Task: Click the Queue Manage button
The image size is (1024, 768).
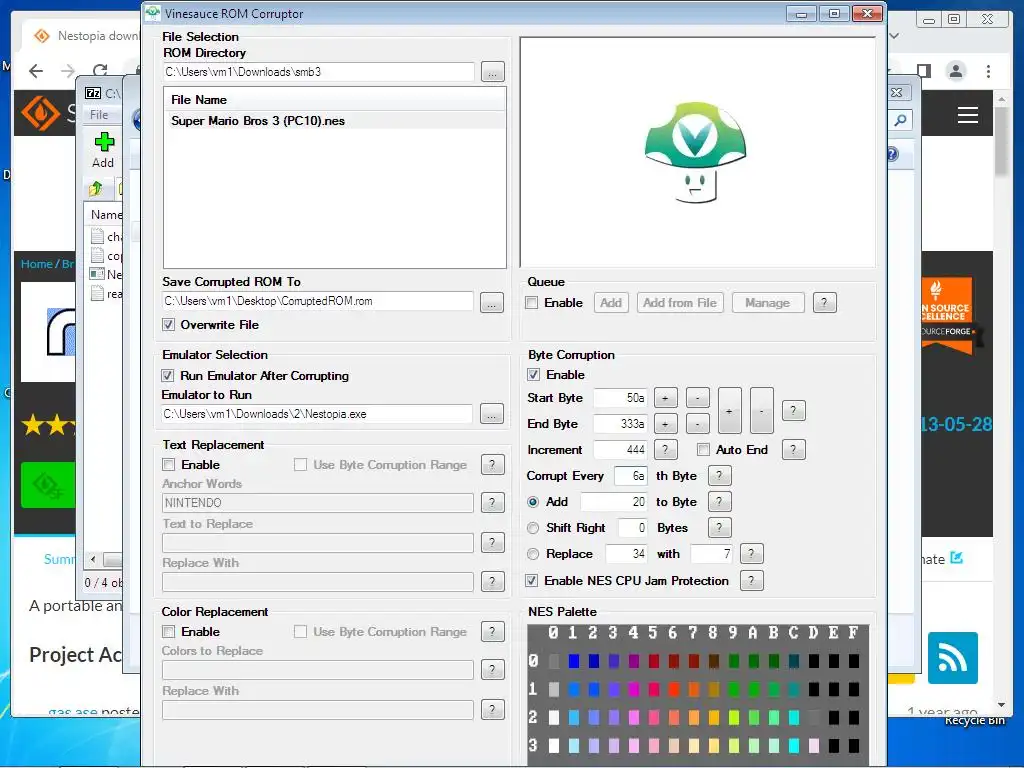Action: (x=767, y=302)
